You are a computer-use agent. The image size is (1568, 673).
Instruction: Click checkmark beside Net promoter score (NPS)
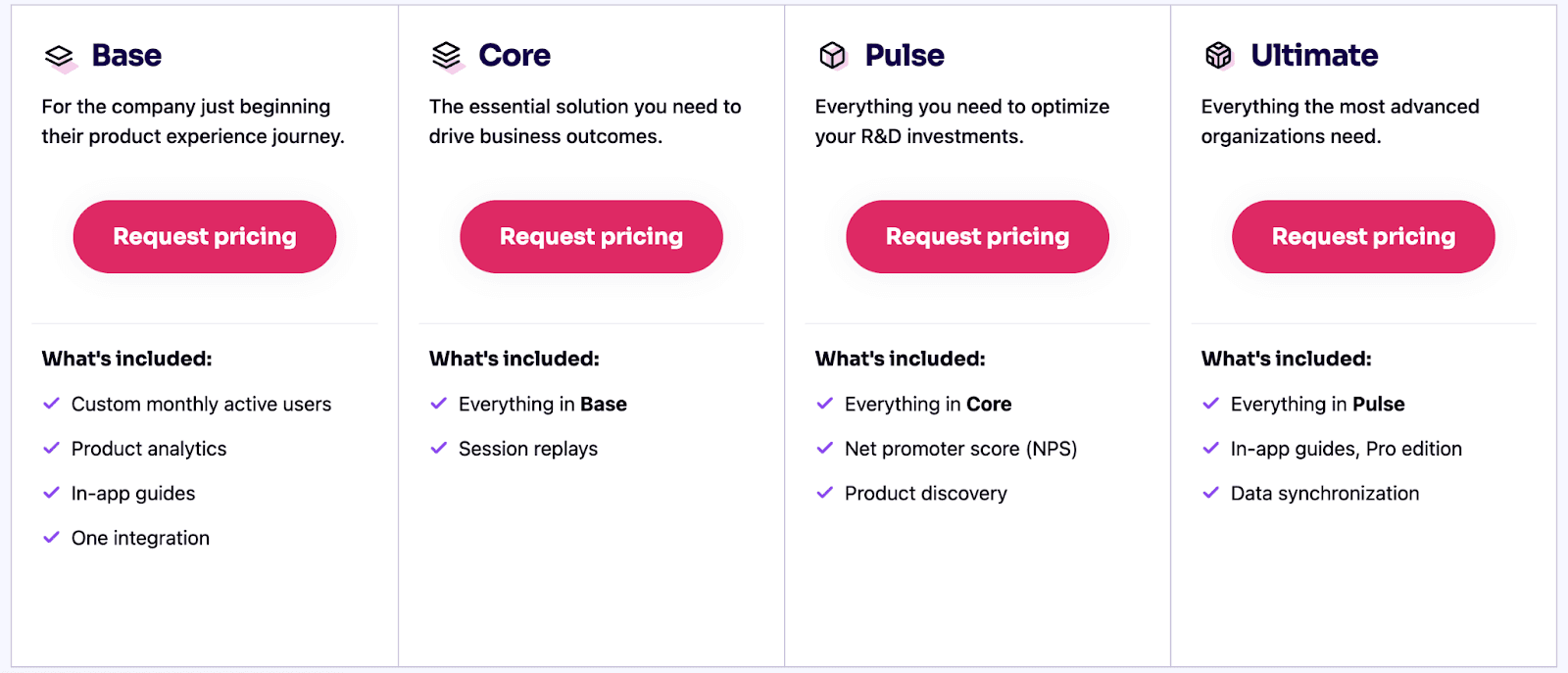[824, 448]
